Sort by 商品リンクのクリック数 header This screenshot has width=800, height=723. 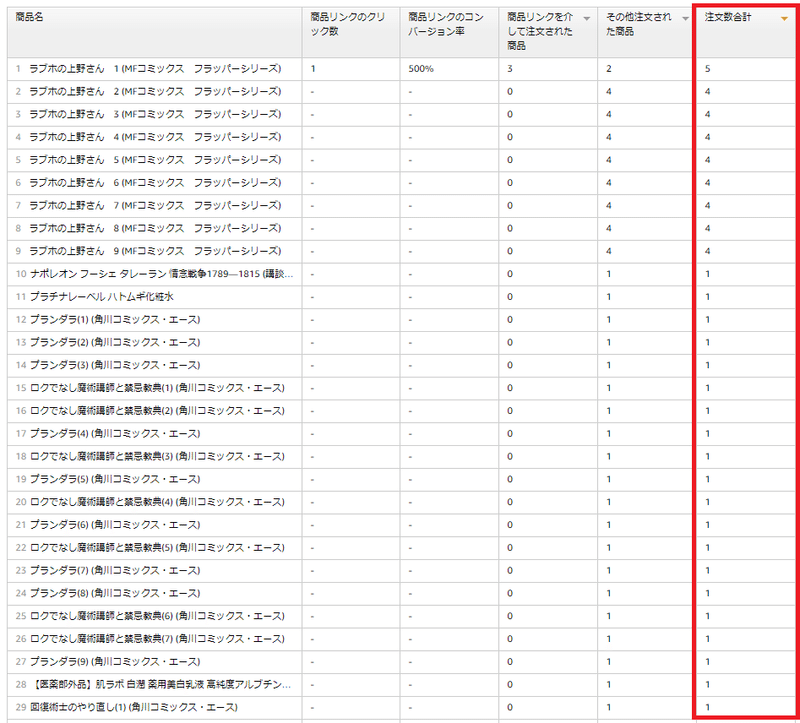pos(351,32)
